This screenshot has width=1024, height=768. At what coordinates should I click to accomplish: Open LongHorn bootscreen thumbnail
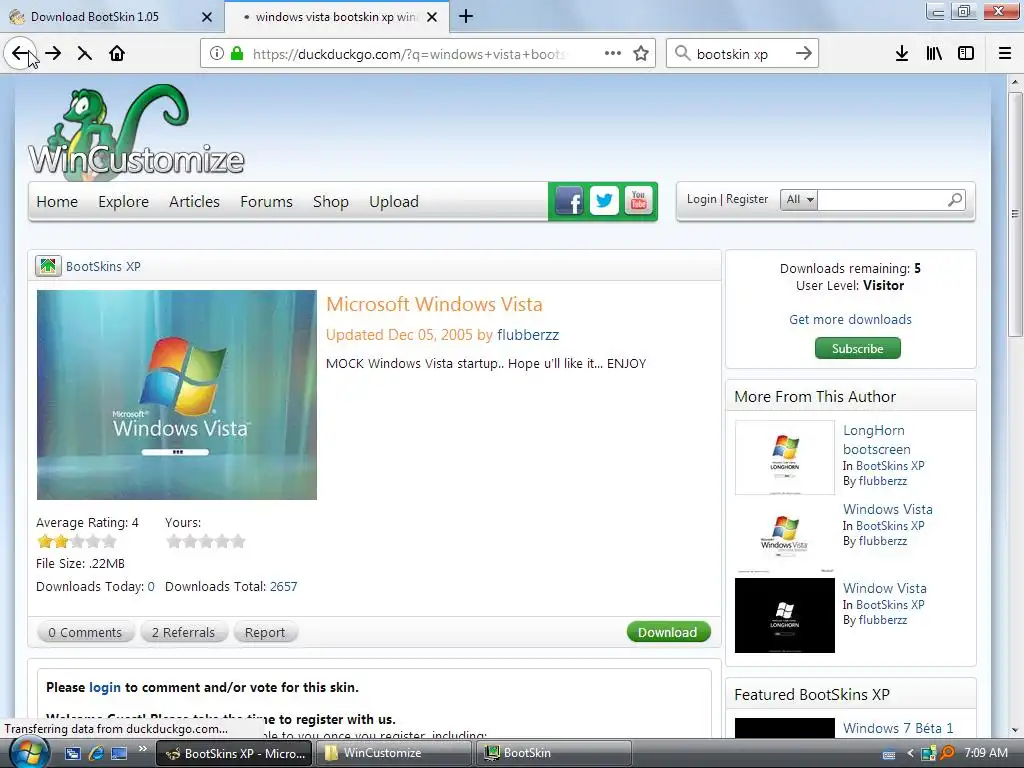784,457
